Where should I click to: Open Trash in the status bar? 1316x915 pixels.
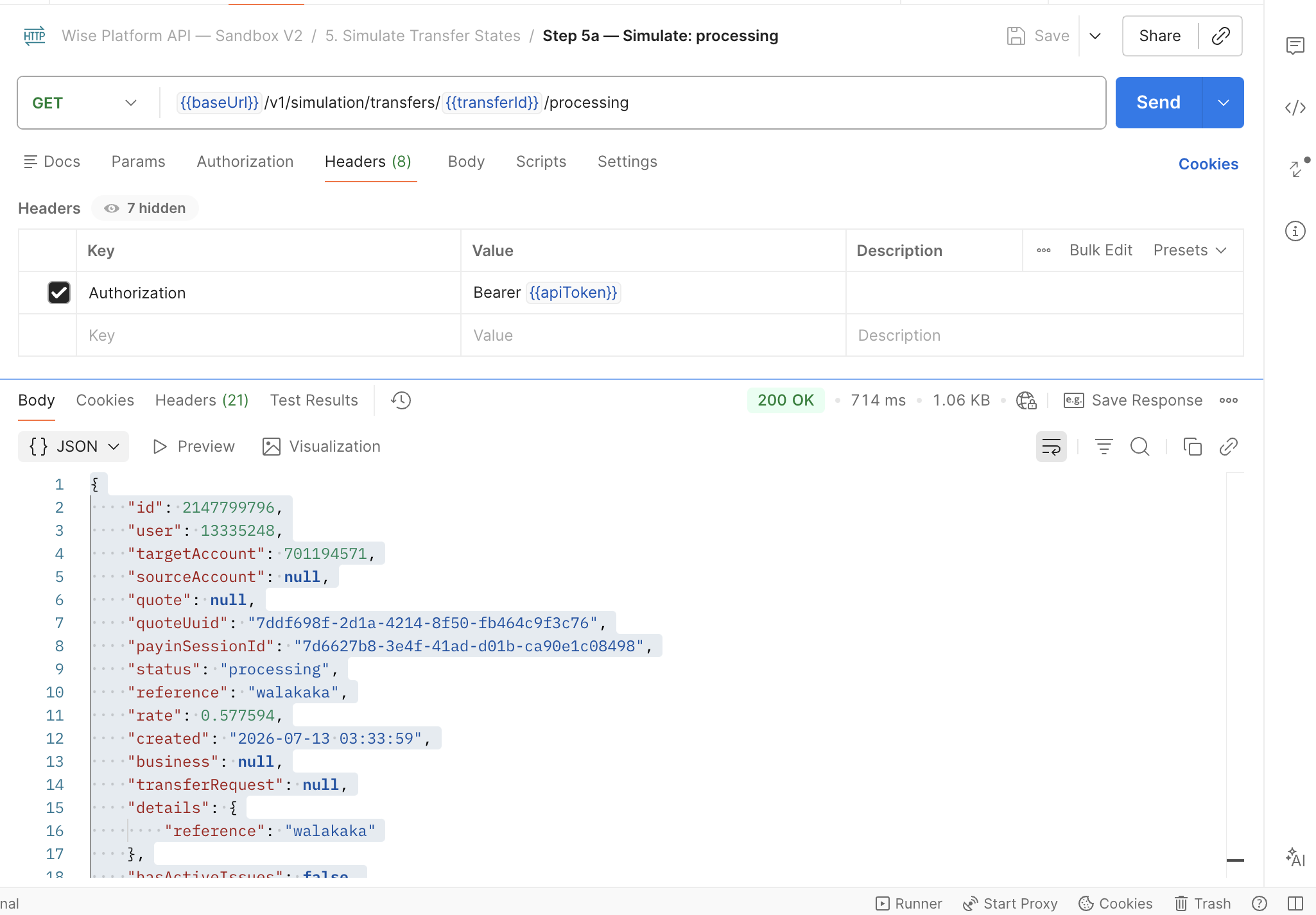(x=1203, y=903)
